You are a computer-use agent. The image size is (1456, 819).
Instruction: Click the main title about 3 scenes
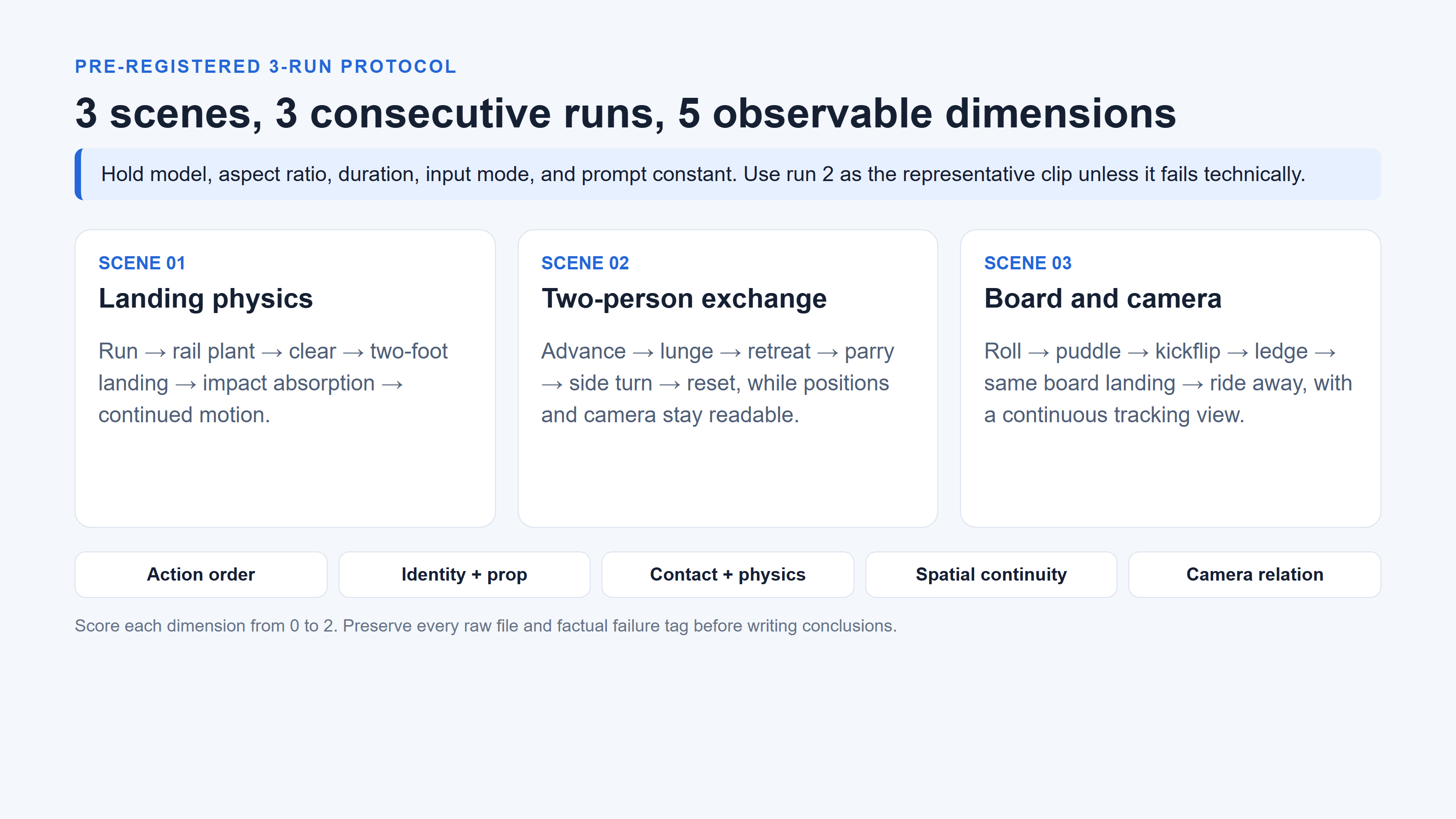(x=626, y=113)
